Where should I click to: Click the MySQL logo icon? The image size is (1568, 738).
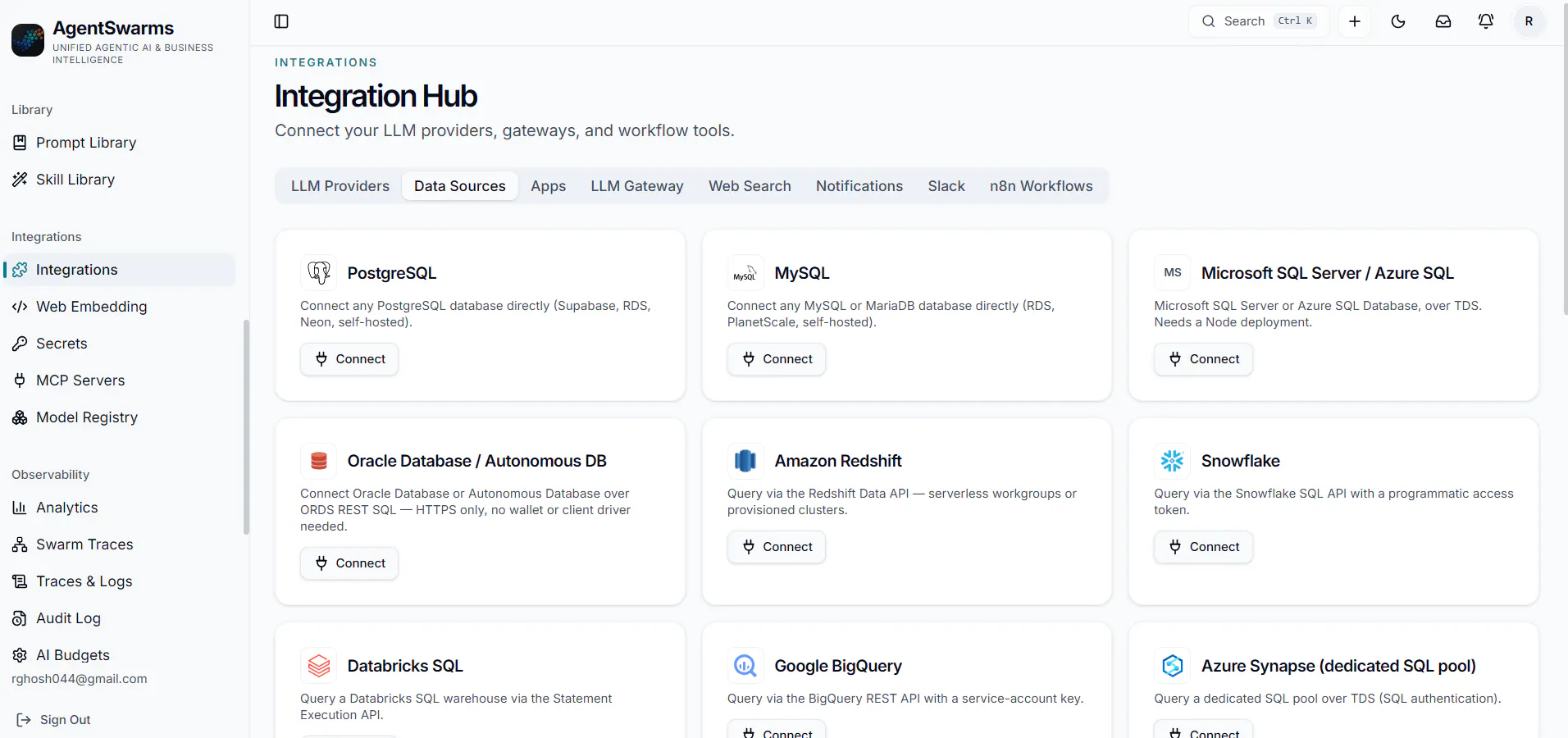tap(745, 272)
